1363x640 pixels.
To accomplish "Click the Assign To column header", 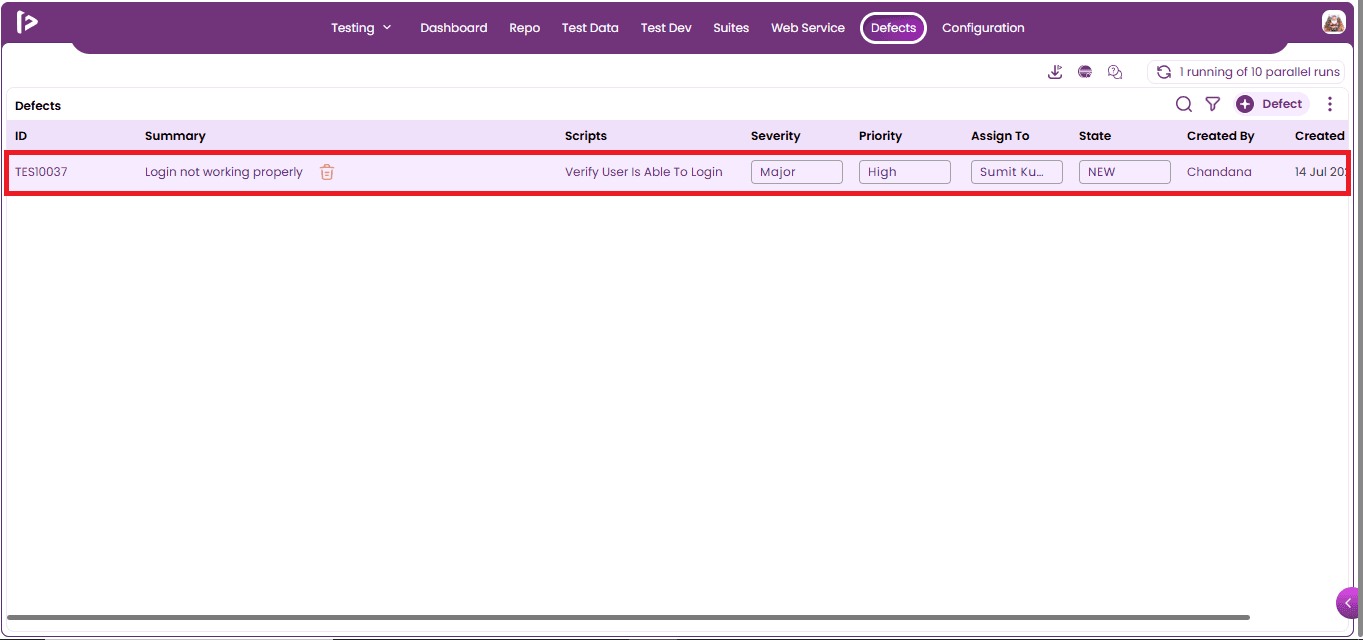I will 1000,136.
